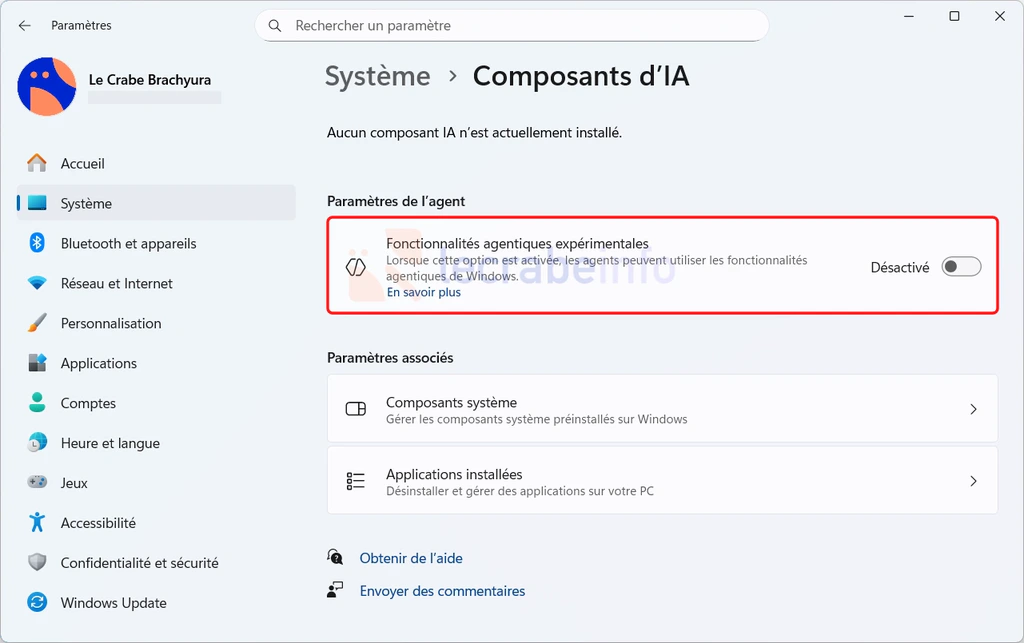Click the Système breadcrumb in header
Viewport: 1024px width, 643px height.
378,76
